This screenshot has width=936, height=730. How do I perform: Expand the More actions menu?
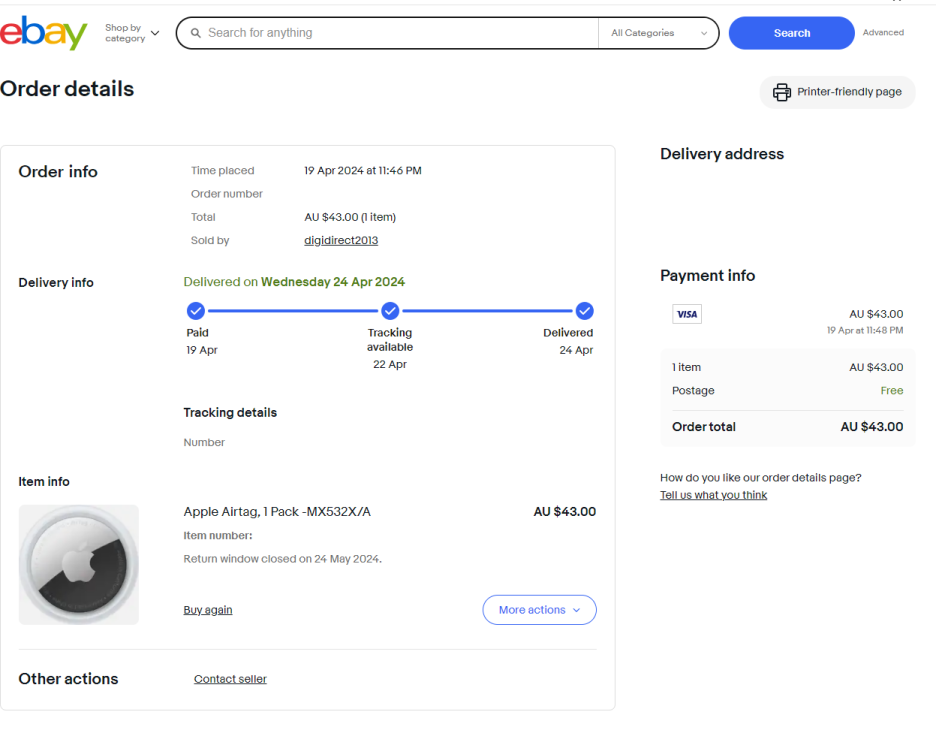click(539, 610)
